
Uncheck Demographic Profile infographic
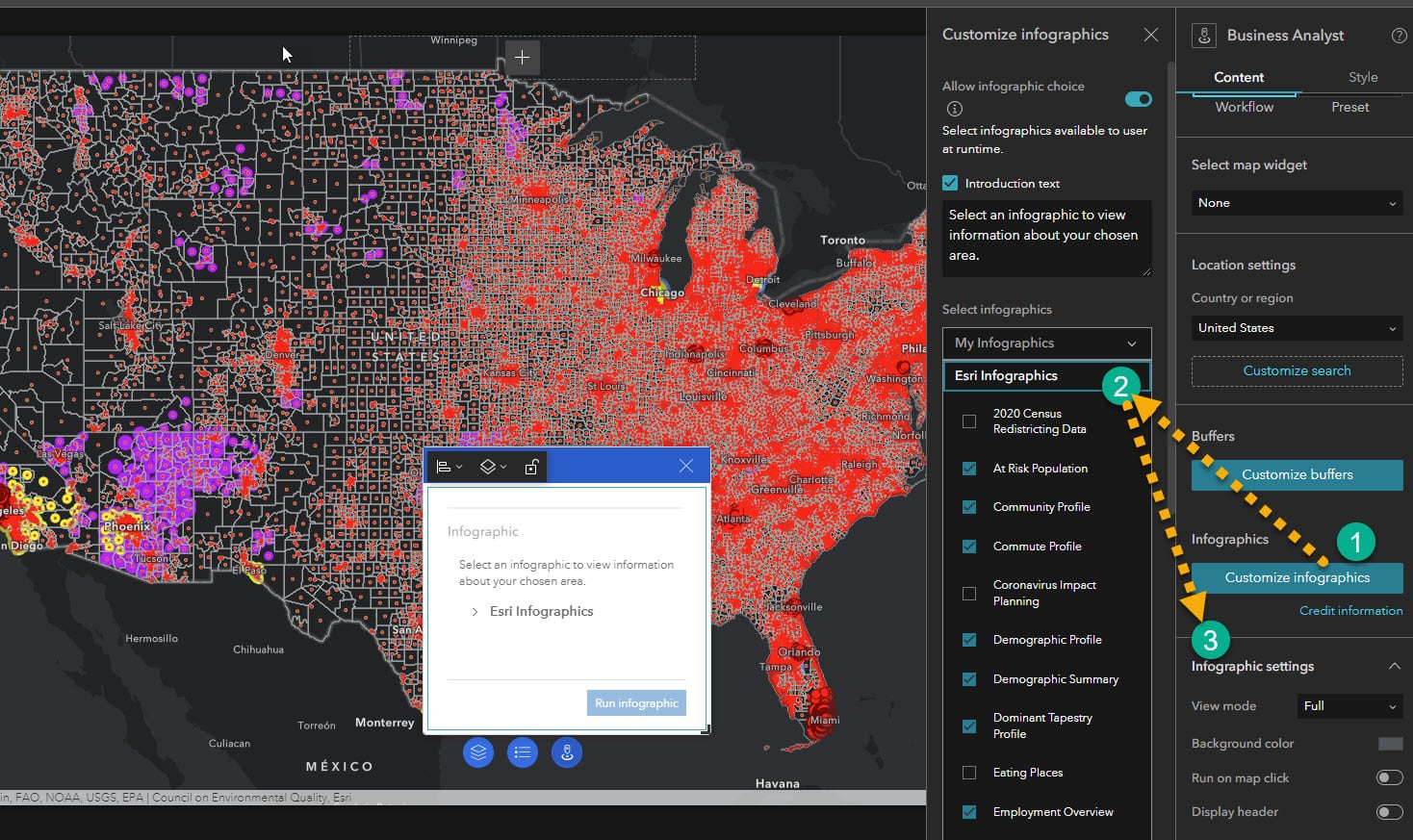click(969, 640)
